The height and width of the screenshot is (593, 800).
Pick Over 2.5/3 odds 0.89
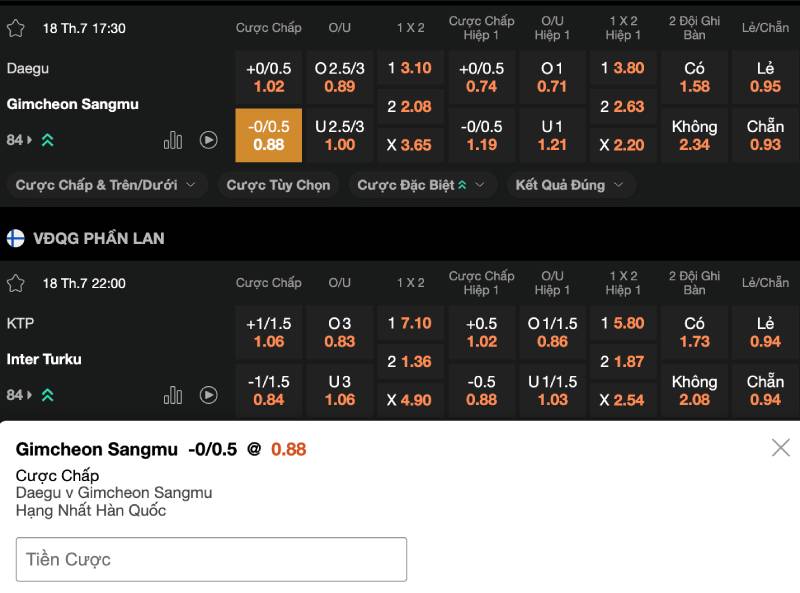point(339,77)
